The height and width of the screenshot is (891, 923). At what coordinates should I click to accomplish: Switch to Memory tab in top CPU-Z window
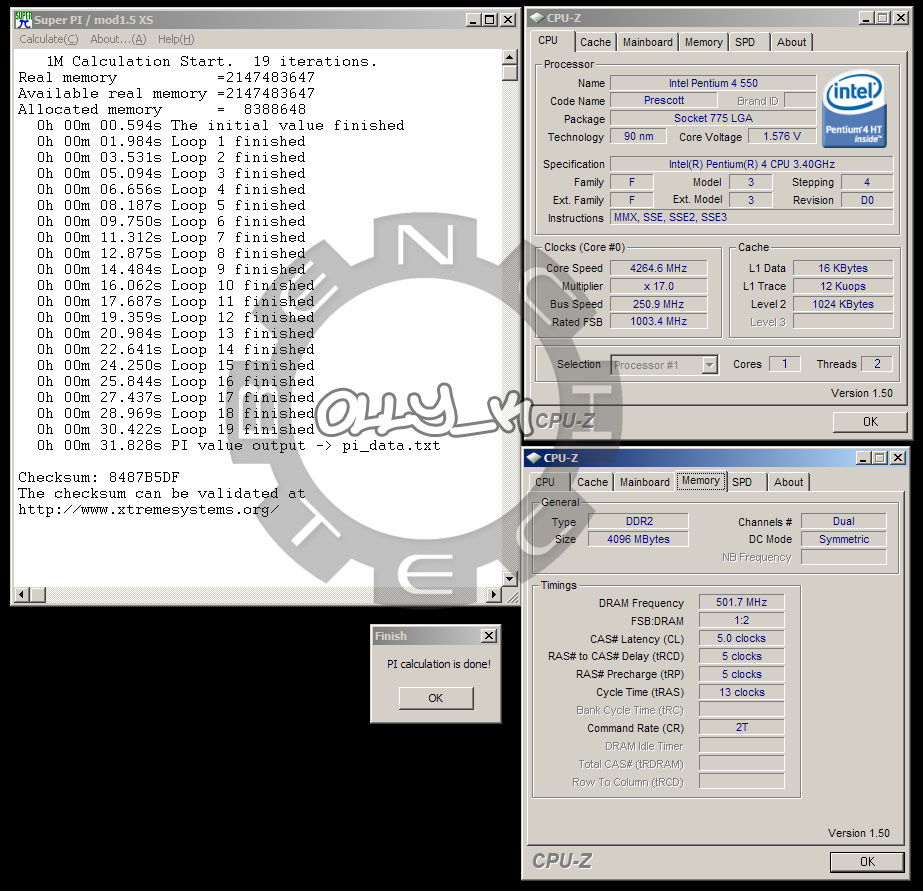(x=703, y=42)
